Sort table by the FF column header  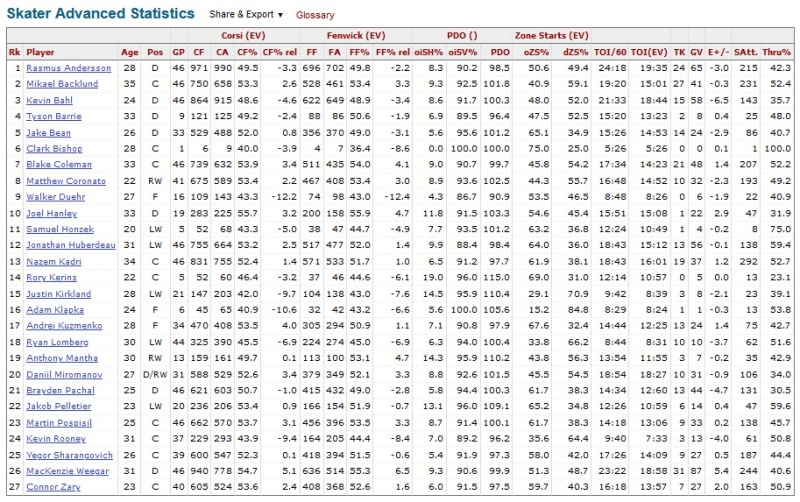(x=312, y=52)
